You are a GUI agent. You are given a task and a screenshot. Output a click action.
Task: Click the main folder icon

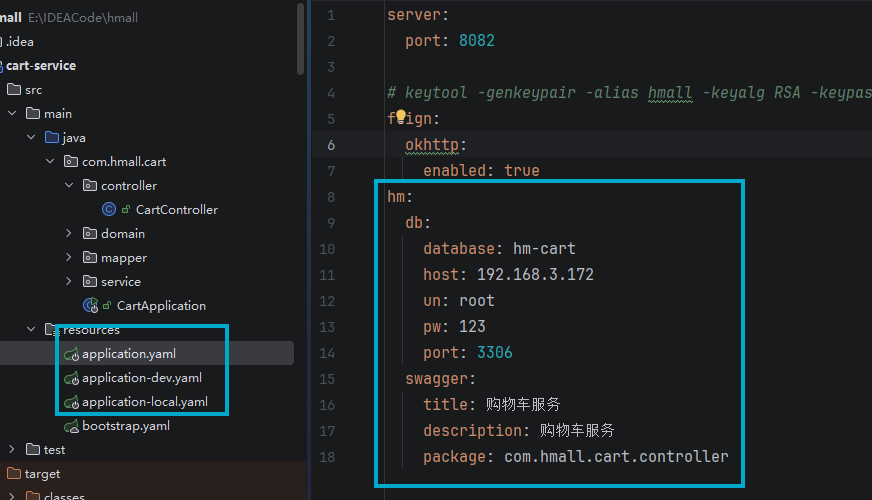[x=33, y=113]
